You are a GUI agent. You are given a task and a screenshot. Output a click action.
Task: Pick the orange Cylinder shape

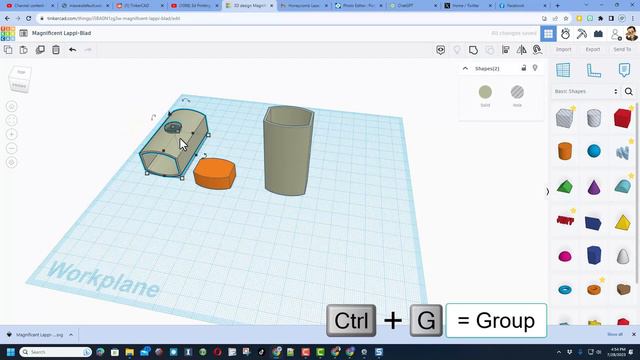click(564, 151)
